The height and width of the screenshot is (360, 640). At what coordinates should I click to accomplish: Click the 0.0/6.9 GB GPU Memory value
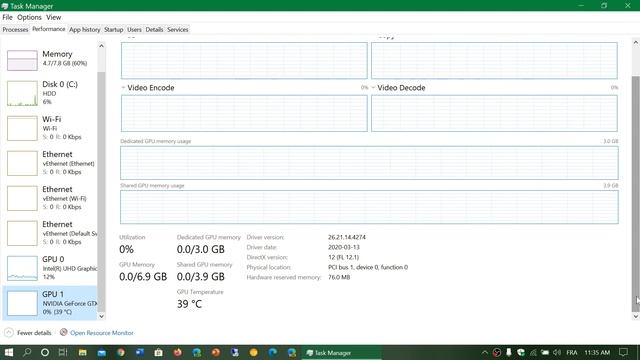click(143, 277)
